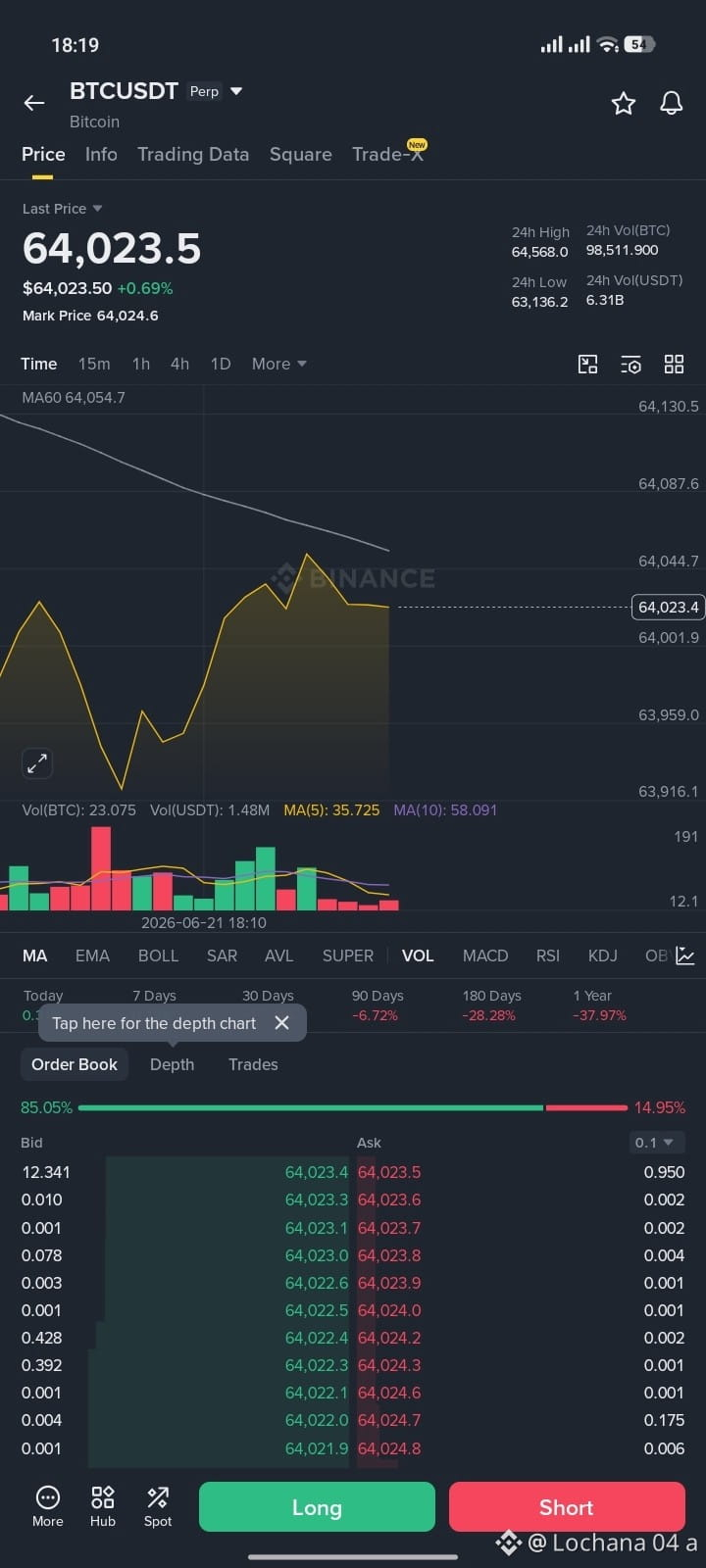Enable the AVL indicator
Viewport: 706px width, 1568px height.
279,955
